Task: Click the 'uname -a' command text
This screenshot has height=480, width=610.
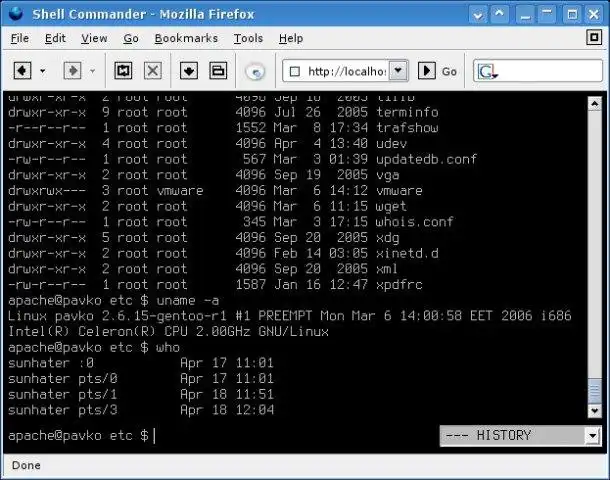Action: point(188,300)
